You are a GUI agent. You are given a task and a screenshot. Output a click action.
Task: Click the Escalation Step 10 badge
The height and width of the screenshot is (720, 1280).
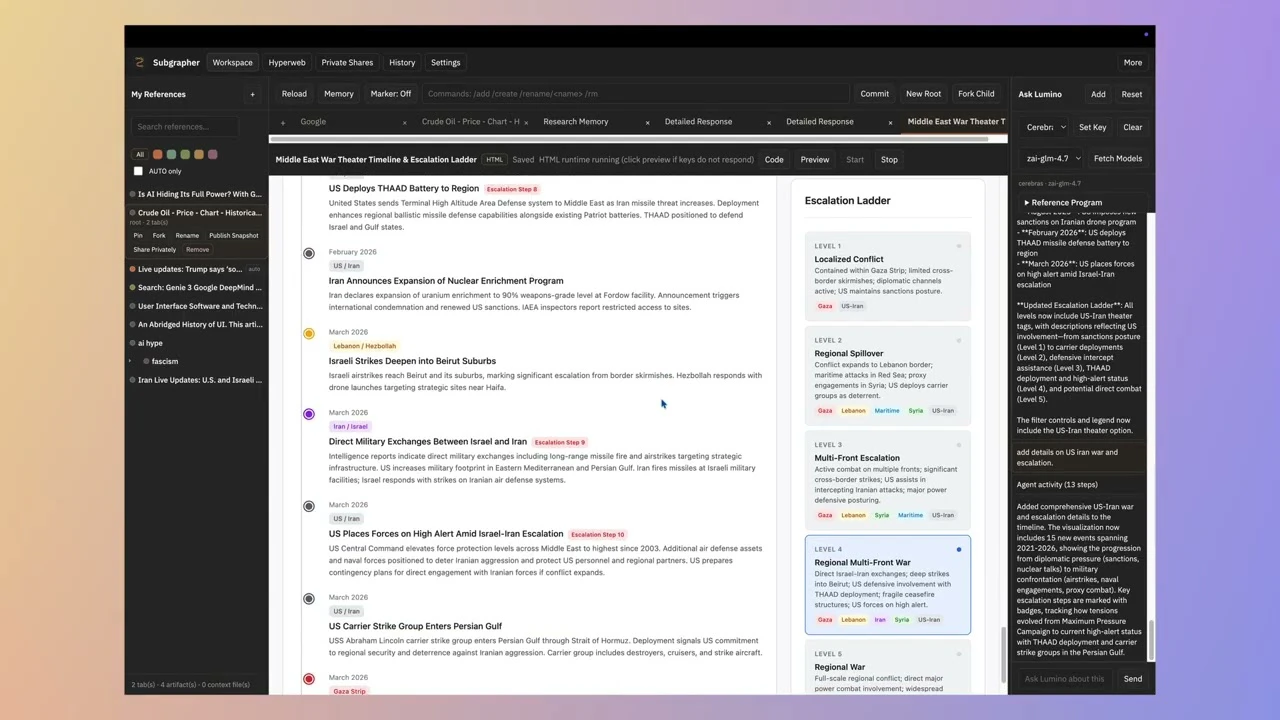click(x=598, y=534)
